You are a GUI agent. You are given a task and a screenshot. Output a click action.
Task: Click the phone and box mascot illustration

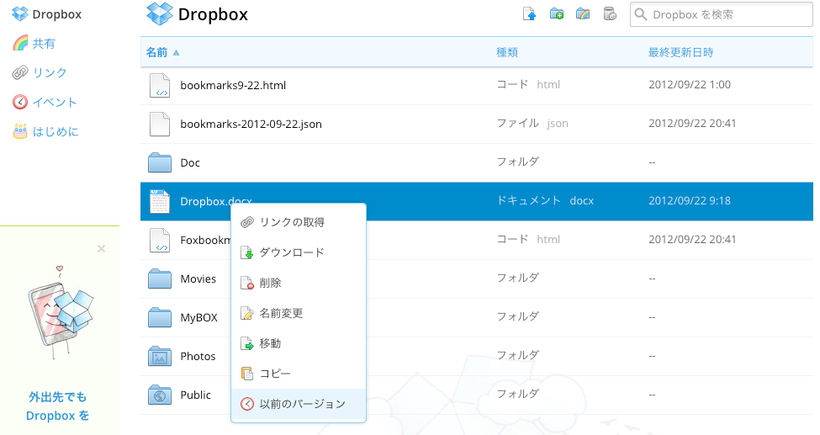tap(60, 313)
